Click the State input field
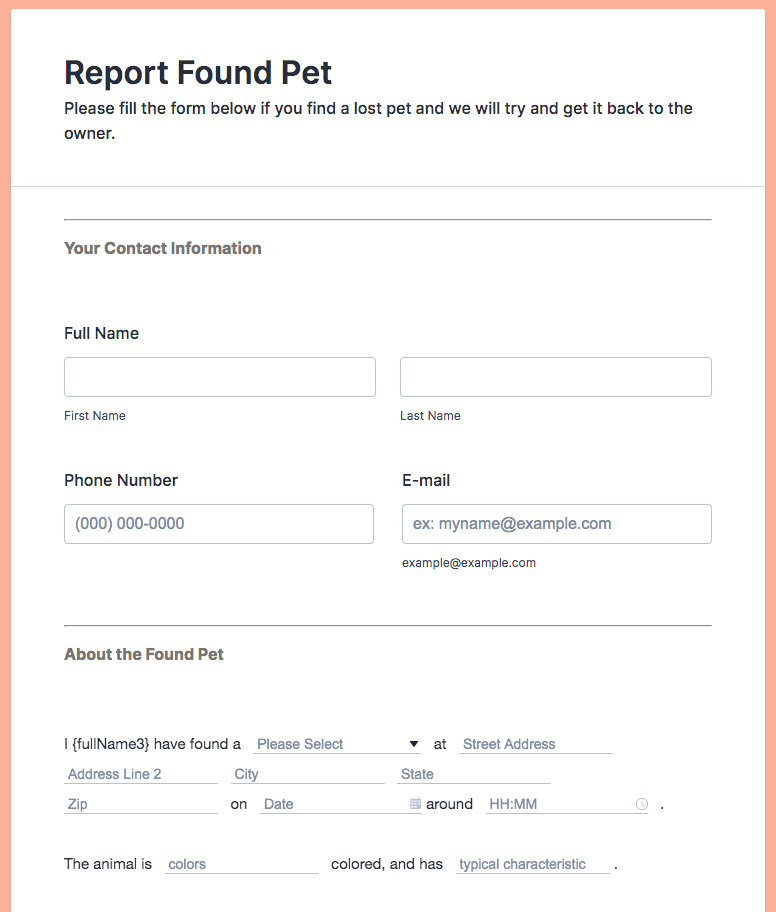This screenshot has height=912, width=776. 474,774
